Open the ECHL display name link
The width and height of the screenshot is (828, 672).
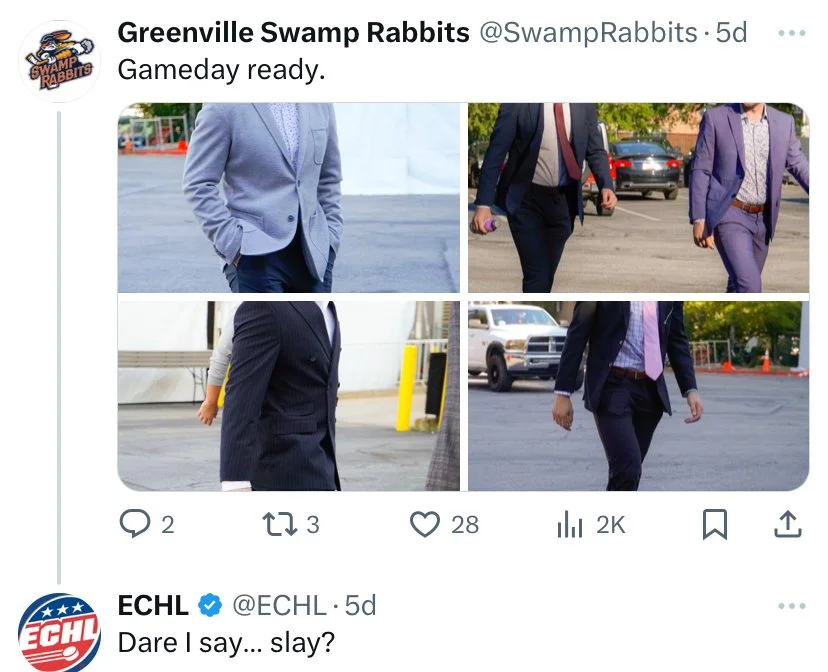click(153, 605)
